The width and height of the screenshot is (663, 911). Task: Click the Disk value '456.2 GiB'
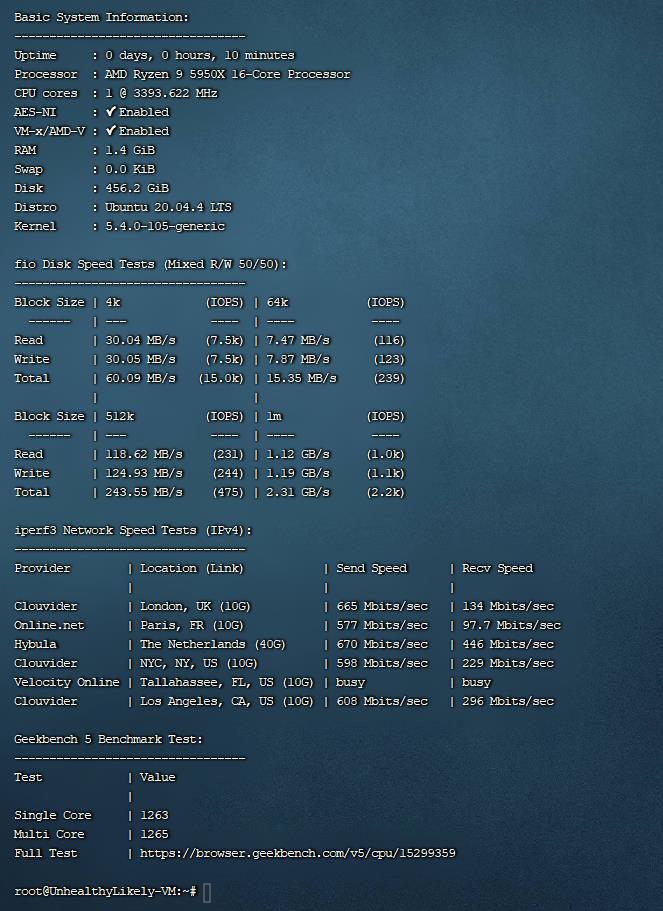coord(137,188)
